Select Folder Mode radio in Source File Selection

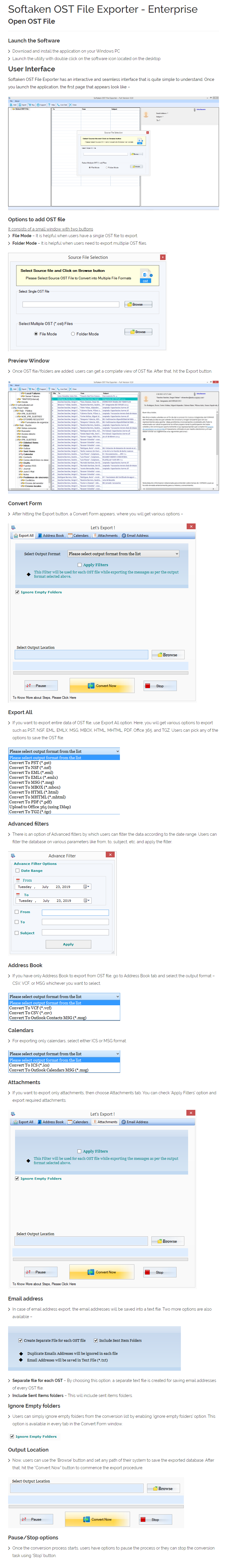click(x=73, y=334)
